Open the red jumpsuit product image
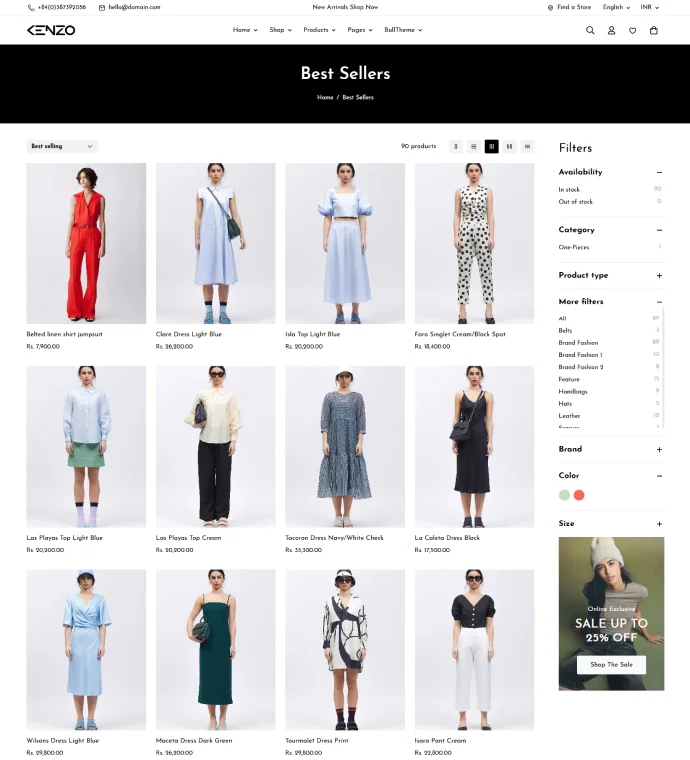690x760 pixels. click(86, 243)
